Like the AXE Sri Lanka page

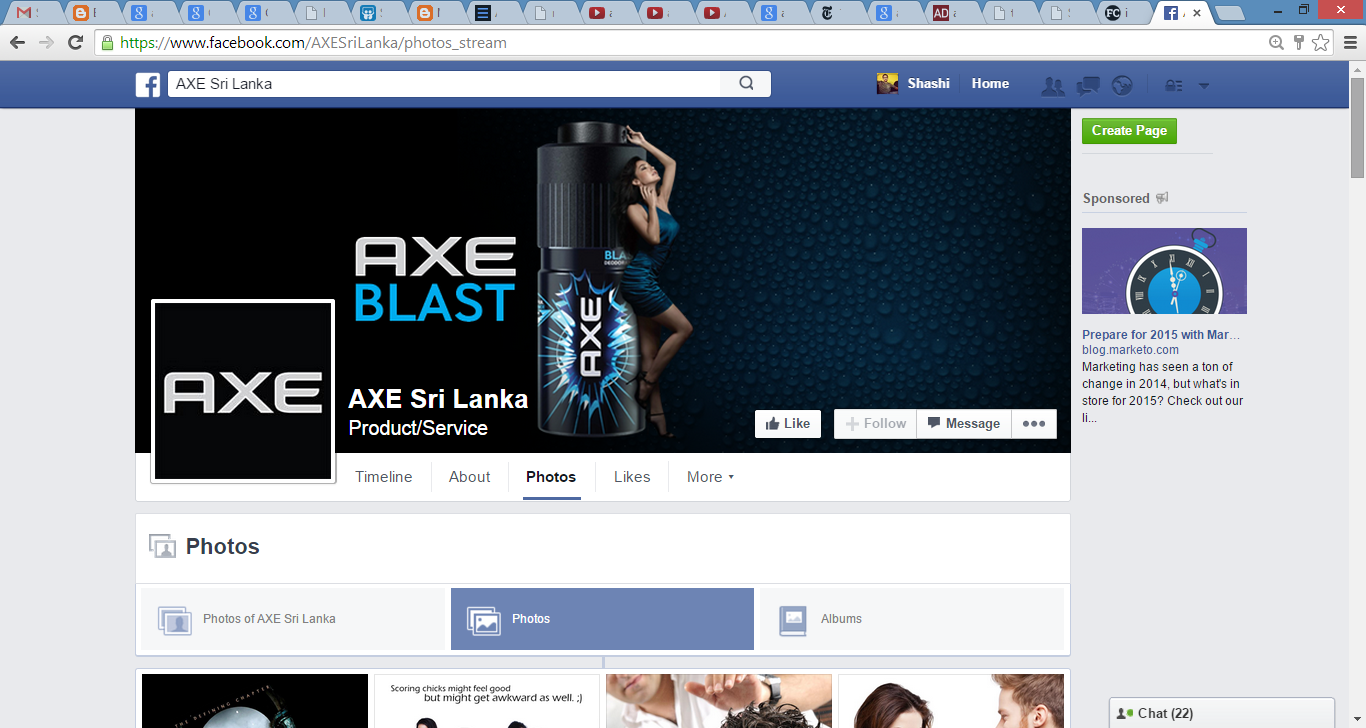(788, 424)
